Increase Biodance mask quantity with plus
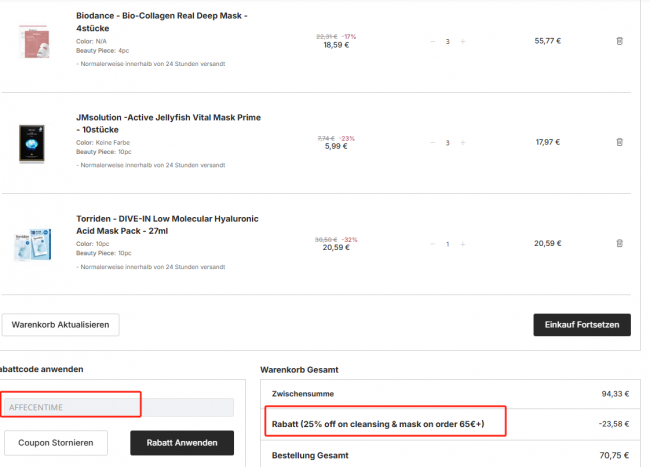The height and width of the screenshot is (467, 650). click(463, 41)
